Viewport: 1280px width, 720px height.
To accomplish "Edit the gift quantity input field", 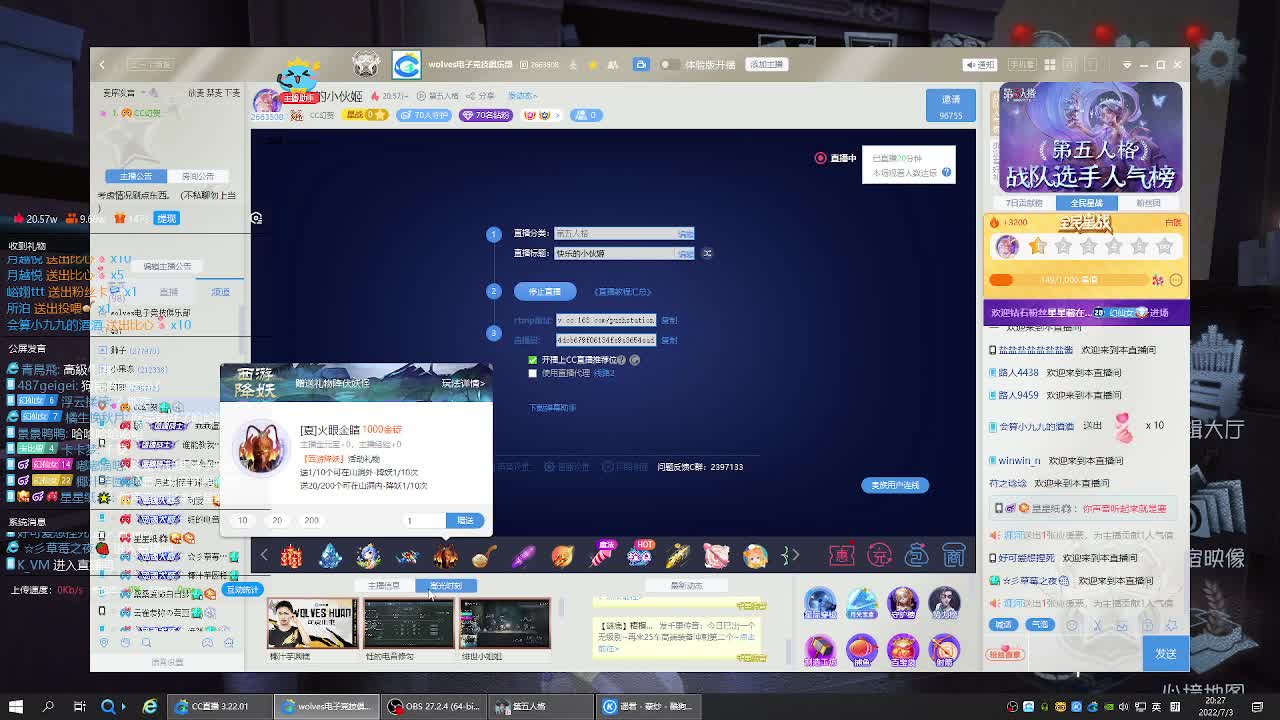I will 425,520.
